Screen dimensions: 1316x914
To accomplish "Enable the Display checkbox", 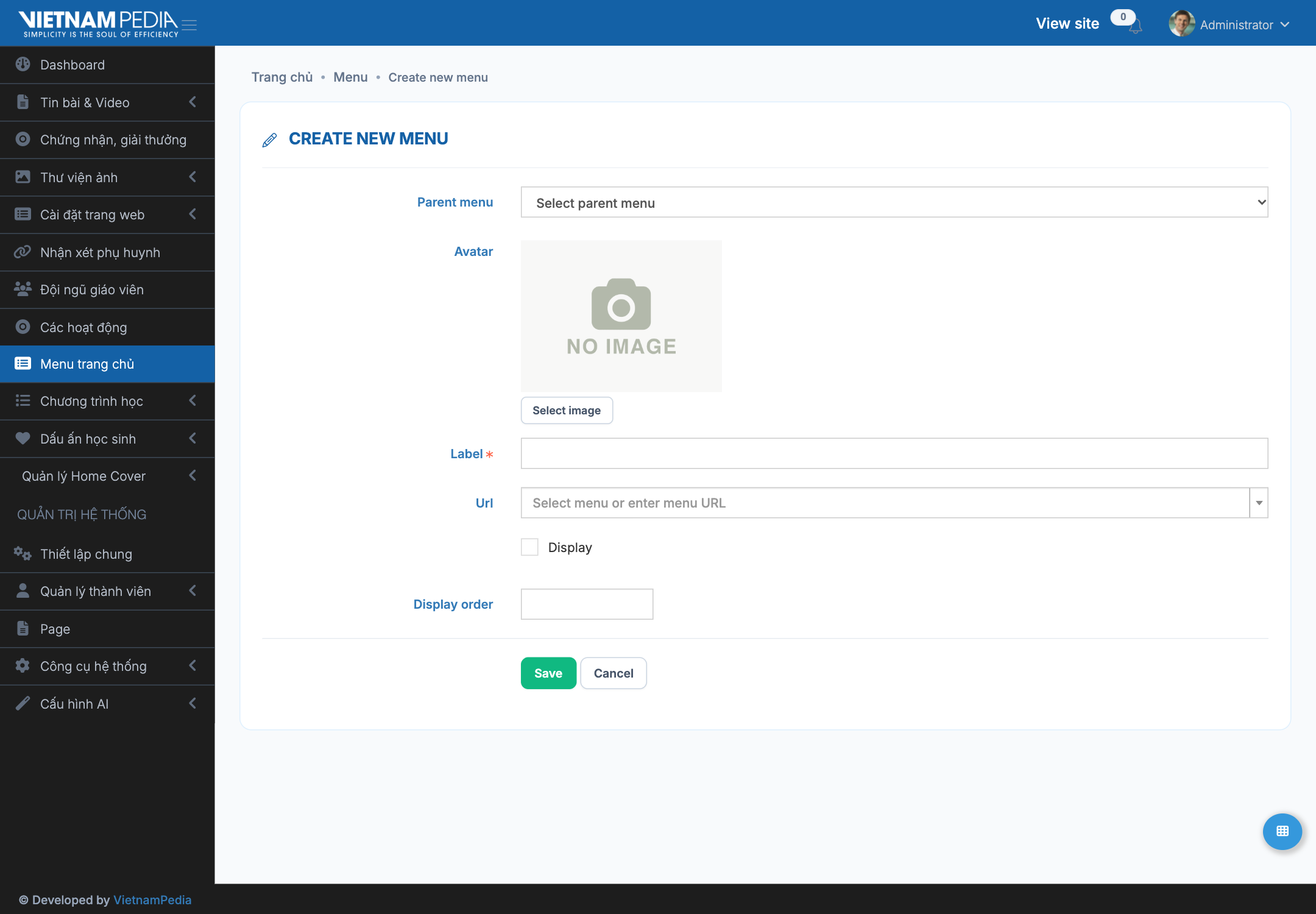I will coord(529,547).
